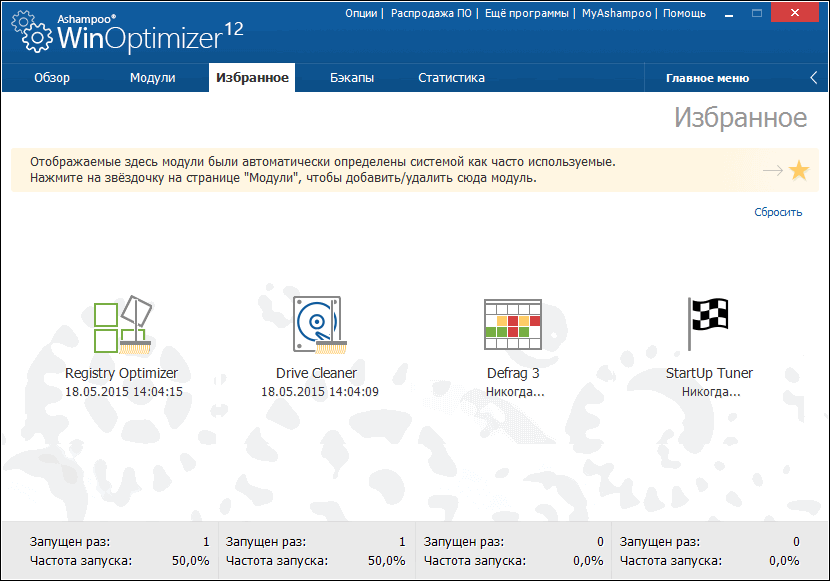The width and height of the screenshot is (830, 581).
Task: Click the Сбросить link
Action: tap(778, 212)
